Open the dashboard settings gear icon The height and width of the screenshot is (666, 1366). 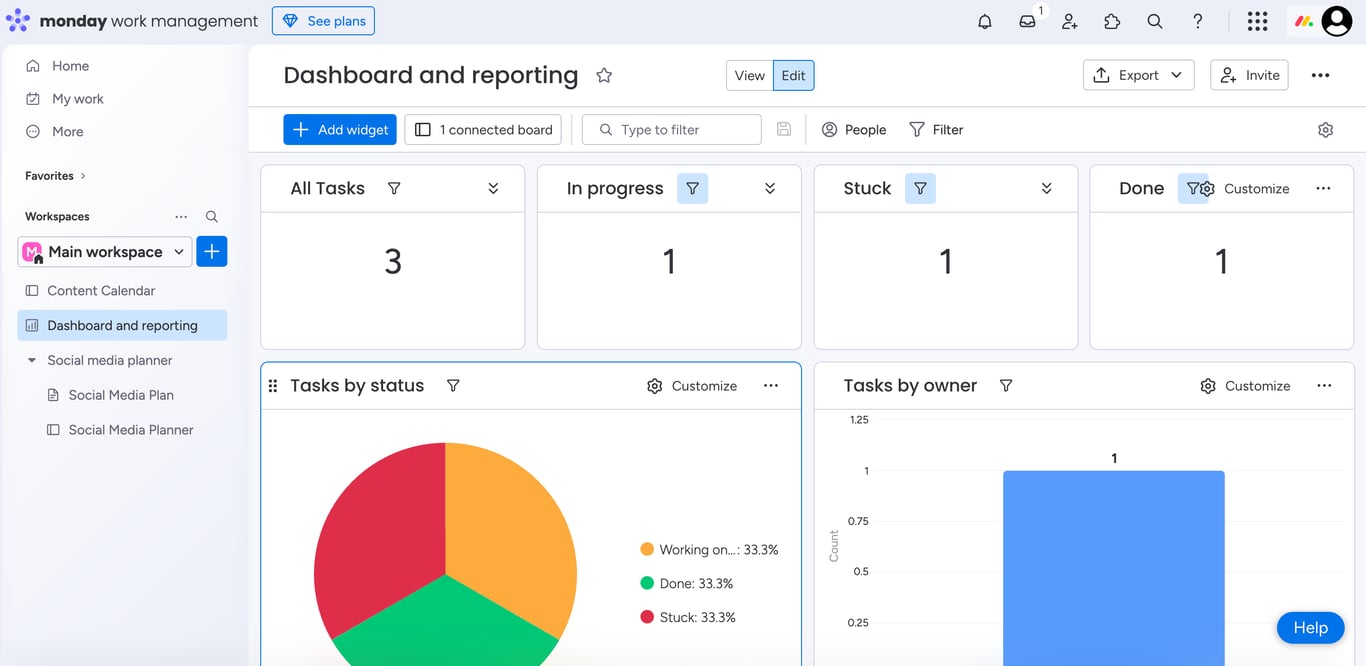coord(1325,129)
